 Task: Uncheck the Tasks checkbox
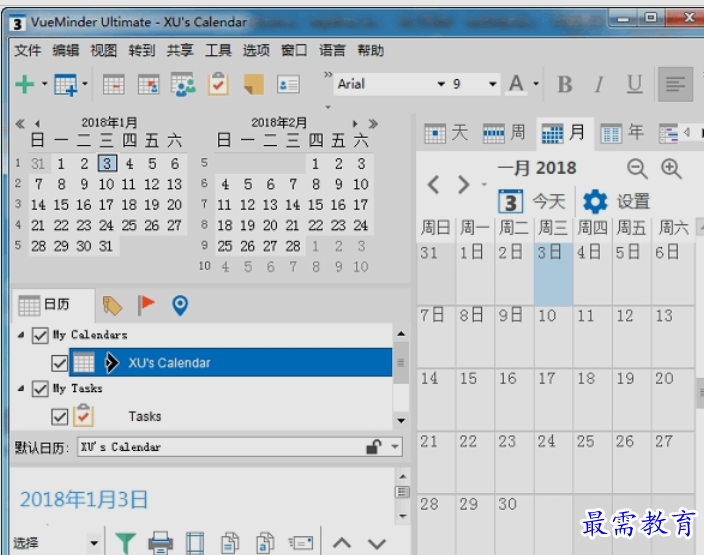tap(59, 416)
